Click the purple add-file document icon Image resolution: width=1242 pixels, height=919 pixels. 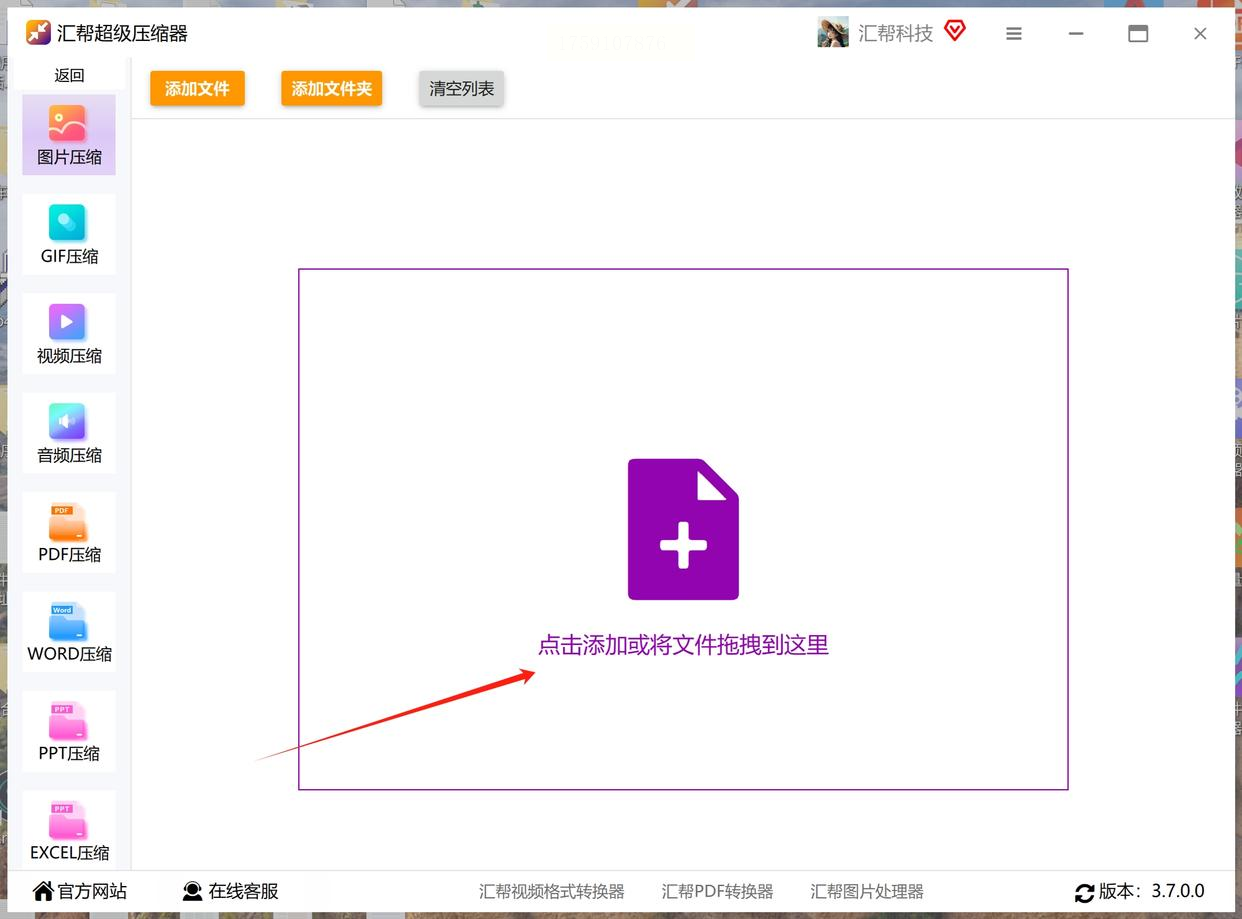coord(683,529)
